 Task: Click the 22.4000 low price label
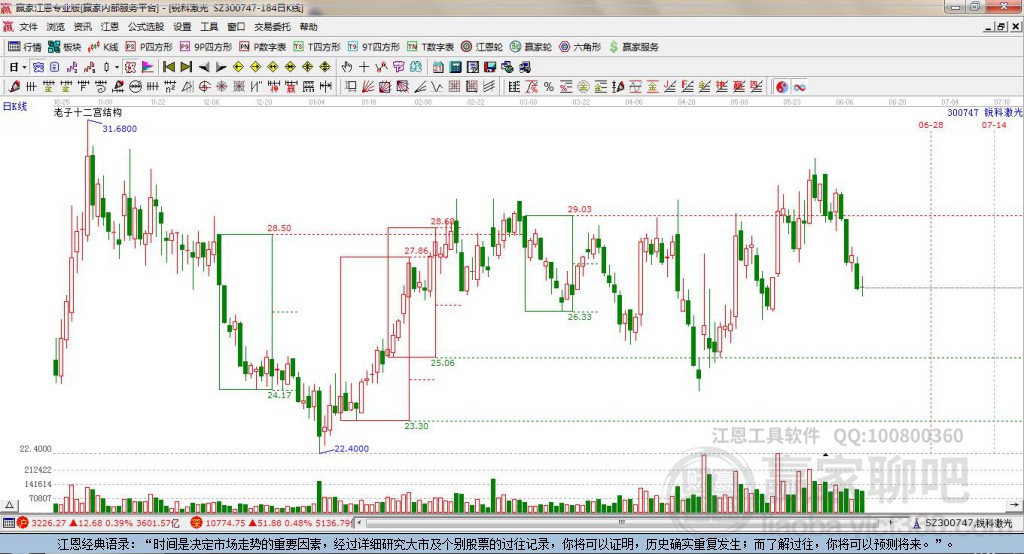(x=351, y=449)
